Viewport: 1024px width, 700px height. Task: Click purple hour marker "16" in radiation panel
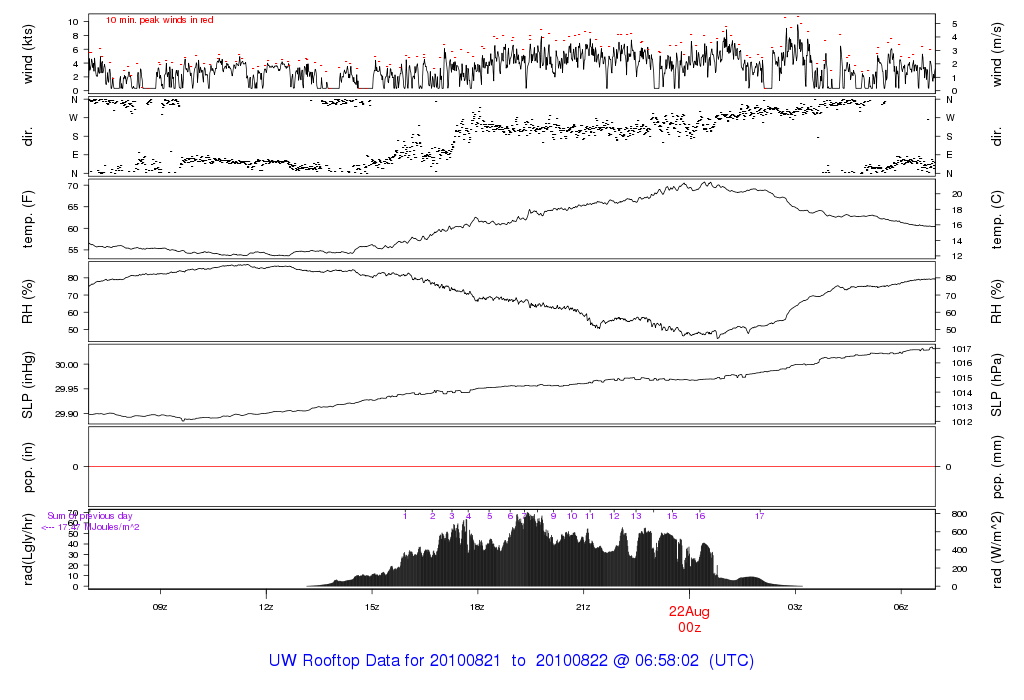point(700,516)
